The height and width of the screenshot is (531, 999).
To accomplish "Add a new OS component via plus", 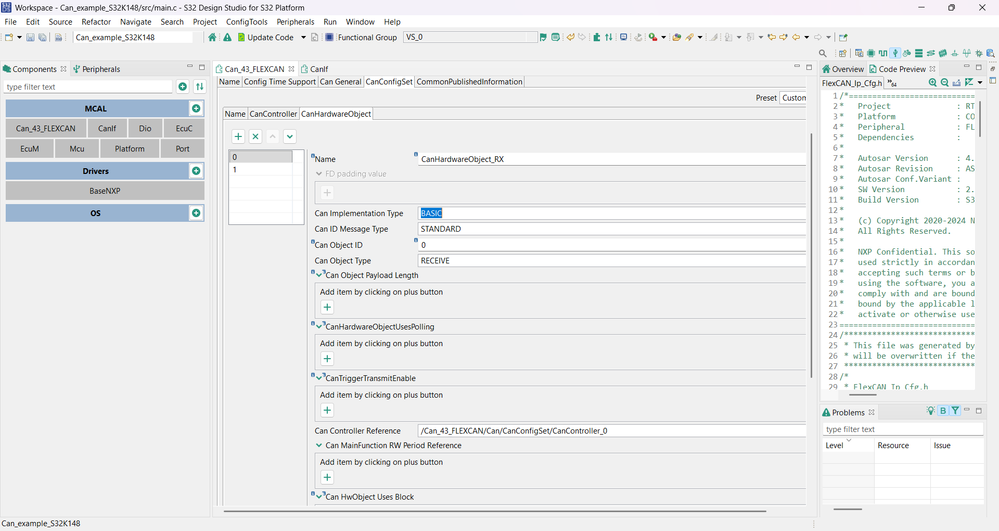I will click(196, 213).
